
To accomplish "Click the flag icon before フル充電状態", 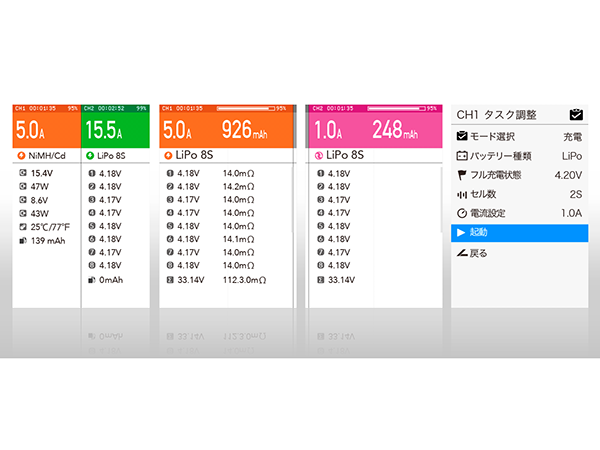I will 462,175.
